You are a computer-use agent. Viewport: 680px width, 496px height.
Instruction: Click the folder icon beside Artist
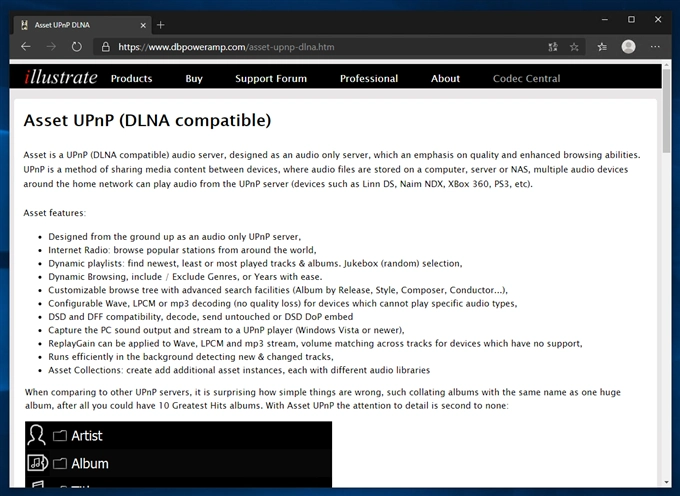(x=60, y=435)
